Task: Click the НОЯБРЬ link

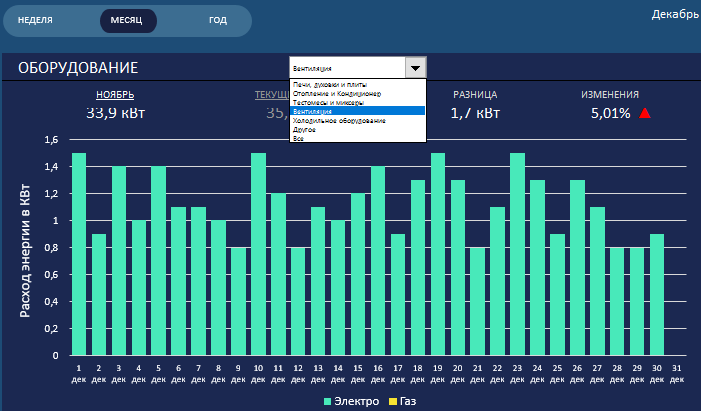Action: tap(115, 94)
